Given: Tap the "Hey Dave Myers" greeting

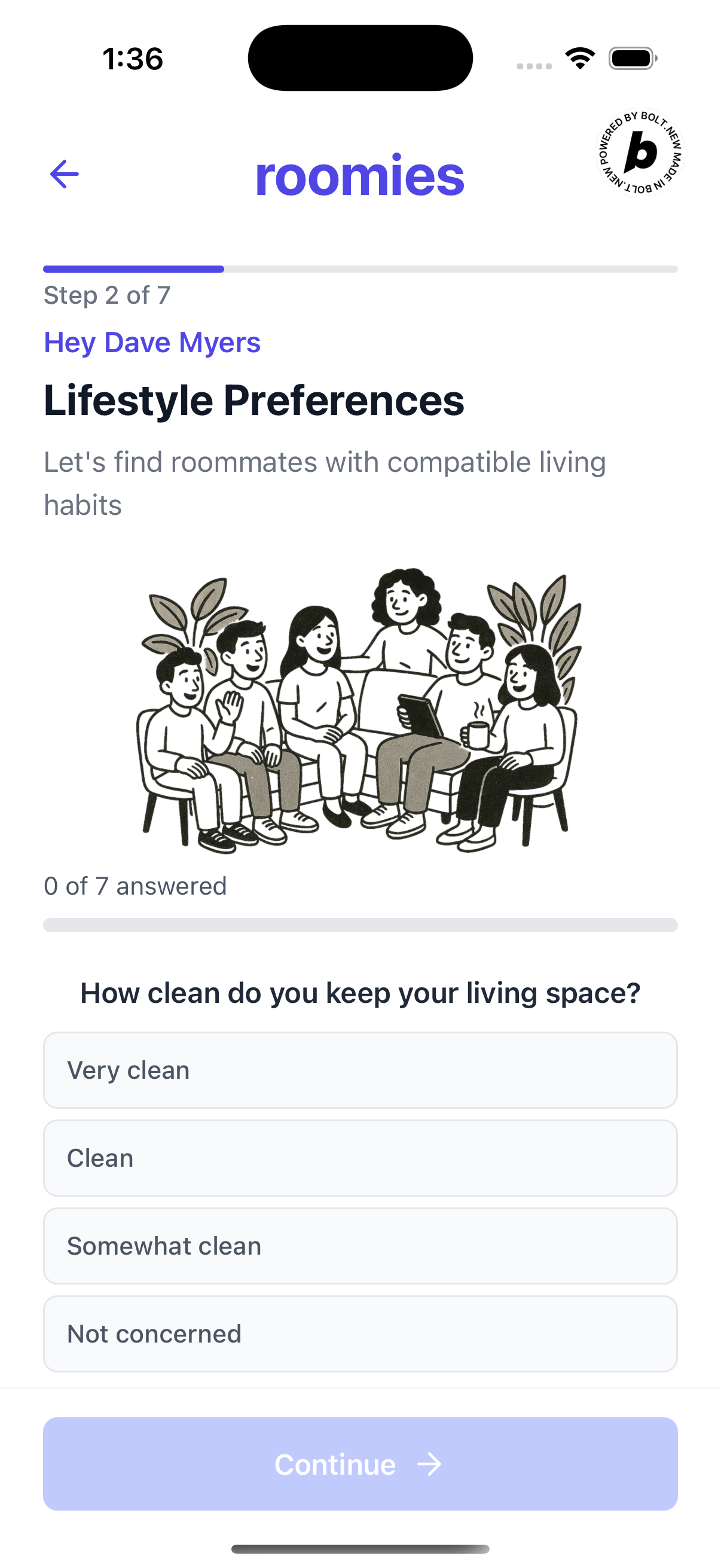Looking at the screenshot, I should [152, 342].
